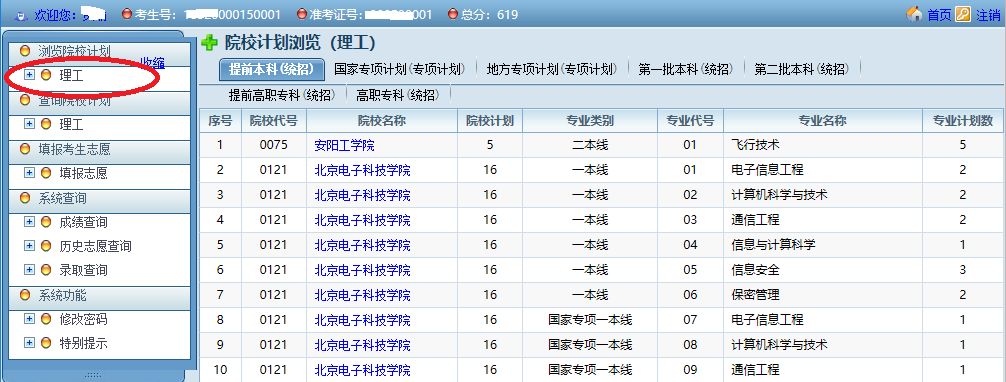Click the orange bullet icon beside 填报志愿
The height and width of the screenshot is (382, 1006).
[x=46, y=173]
